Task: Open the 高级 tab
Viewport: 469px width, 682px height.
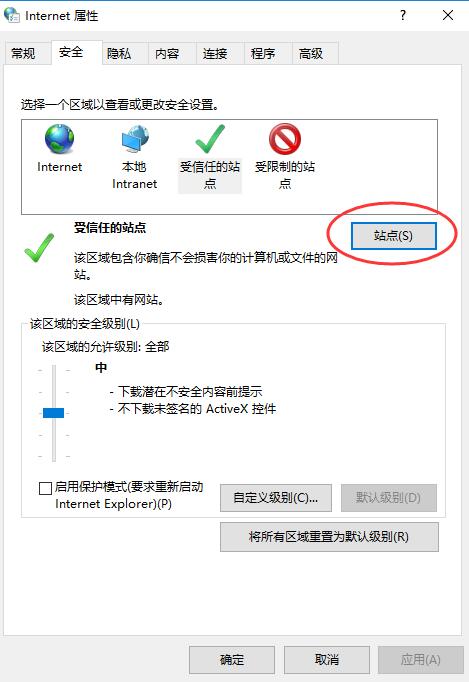Action: click(x=311, y=53)
